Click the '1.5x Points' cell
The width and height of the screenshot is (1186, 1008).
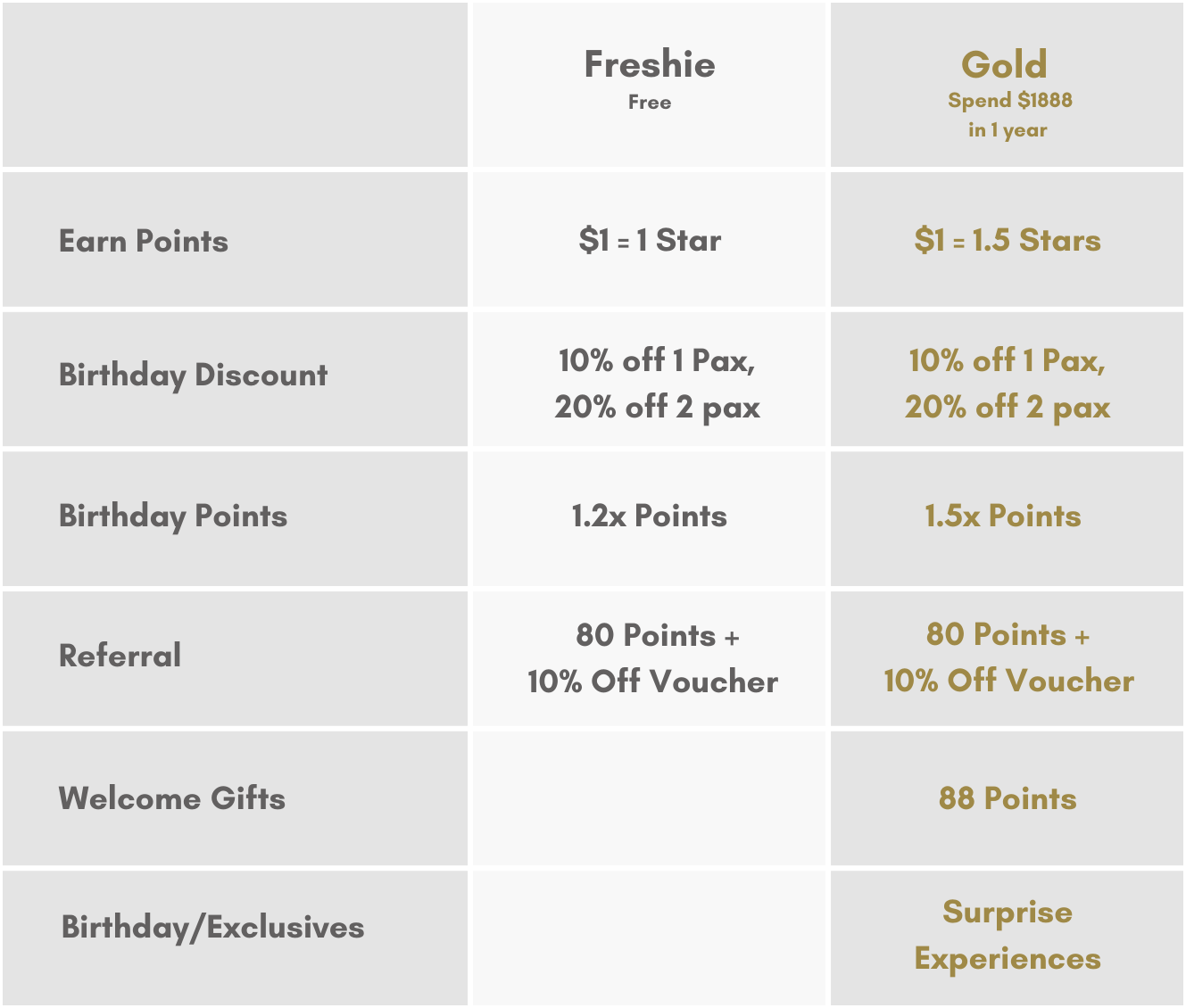click(1003, 516)
